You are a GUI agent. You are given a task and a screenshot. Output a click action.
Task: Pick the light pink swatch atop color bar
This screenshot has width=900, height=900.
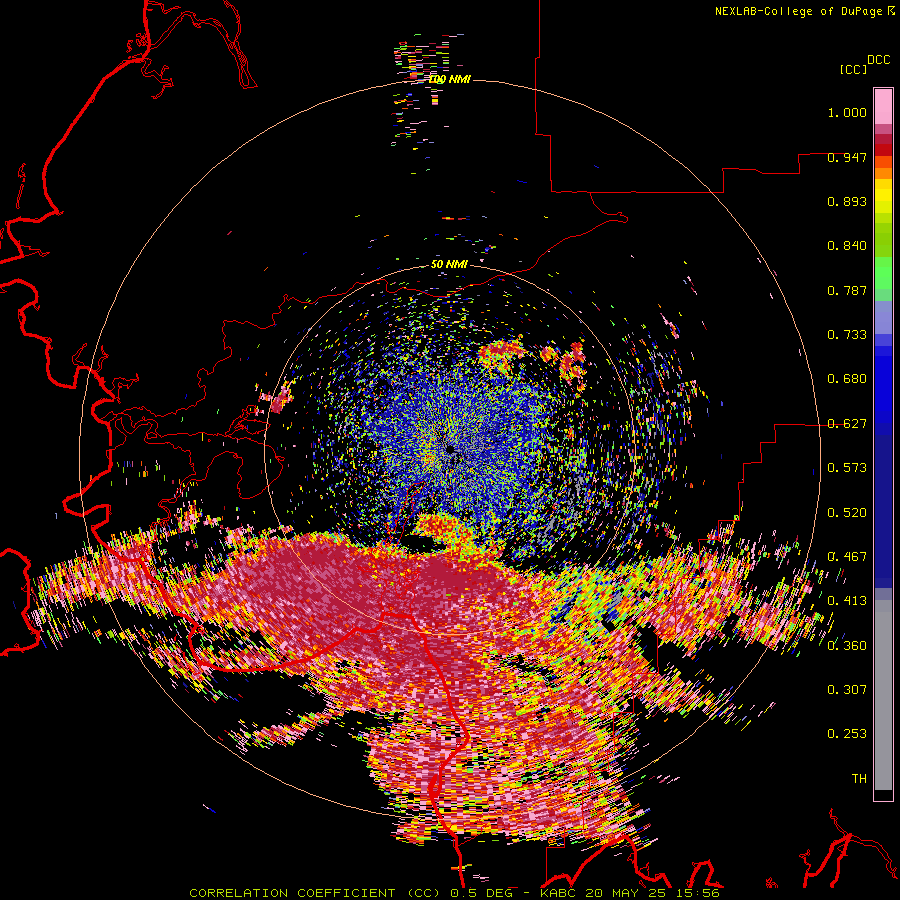[x=883, y=106]
